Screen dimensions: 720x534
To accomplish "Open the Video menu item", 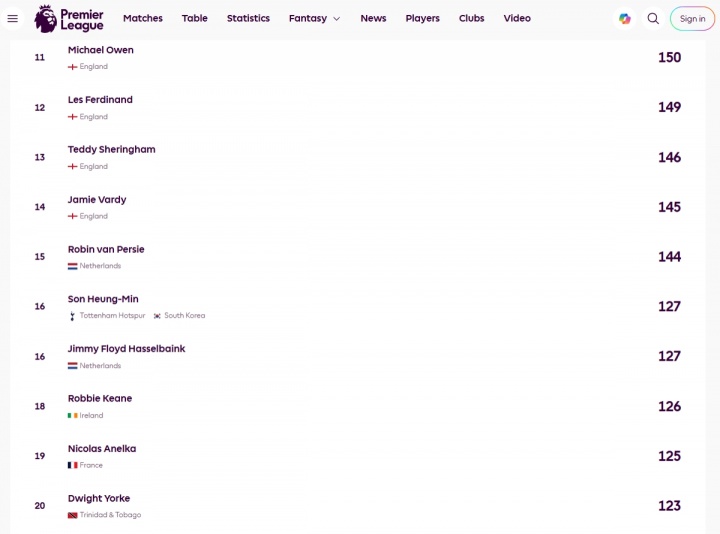I will (517, 18).
